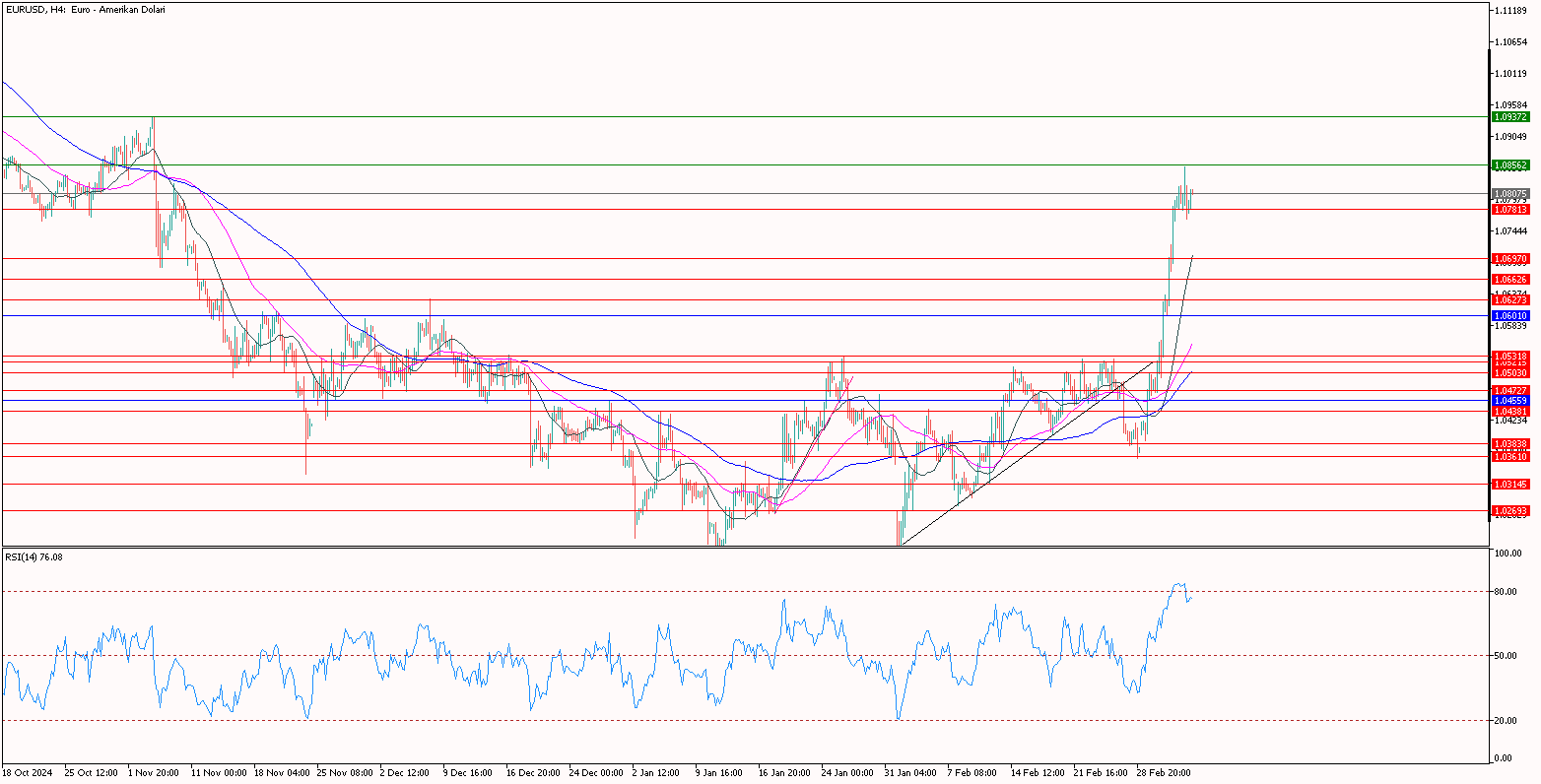Select the red 1.04381 price level label
The height and width of the screenshot is (784, 1541).
[1510, 411]
